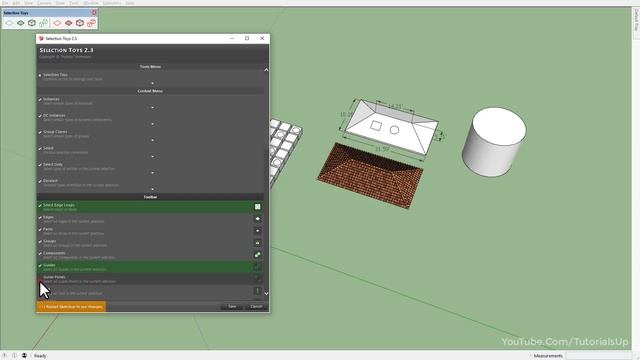Click the Faces toolbar row label
This screenshot has height=360, width=640.
point(48,229)
